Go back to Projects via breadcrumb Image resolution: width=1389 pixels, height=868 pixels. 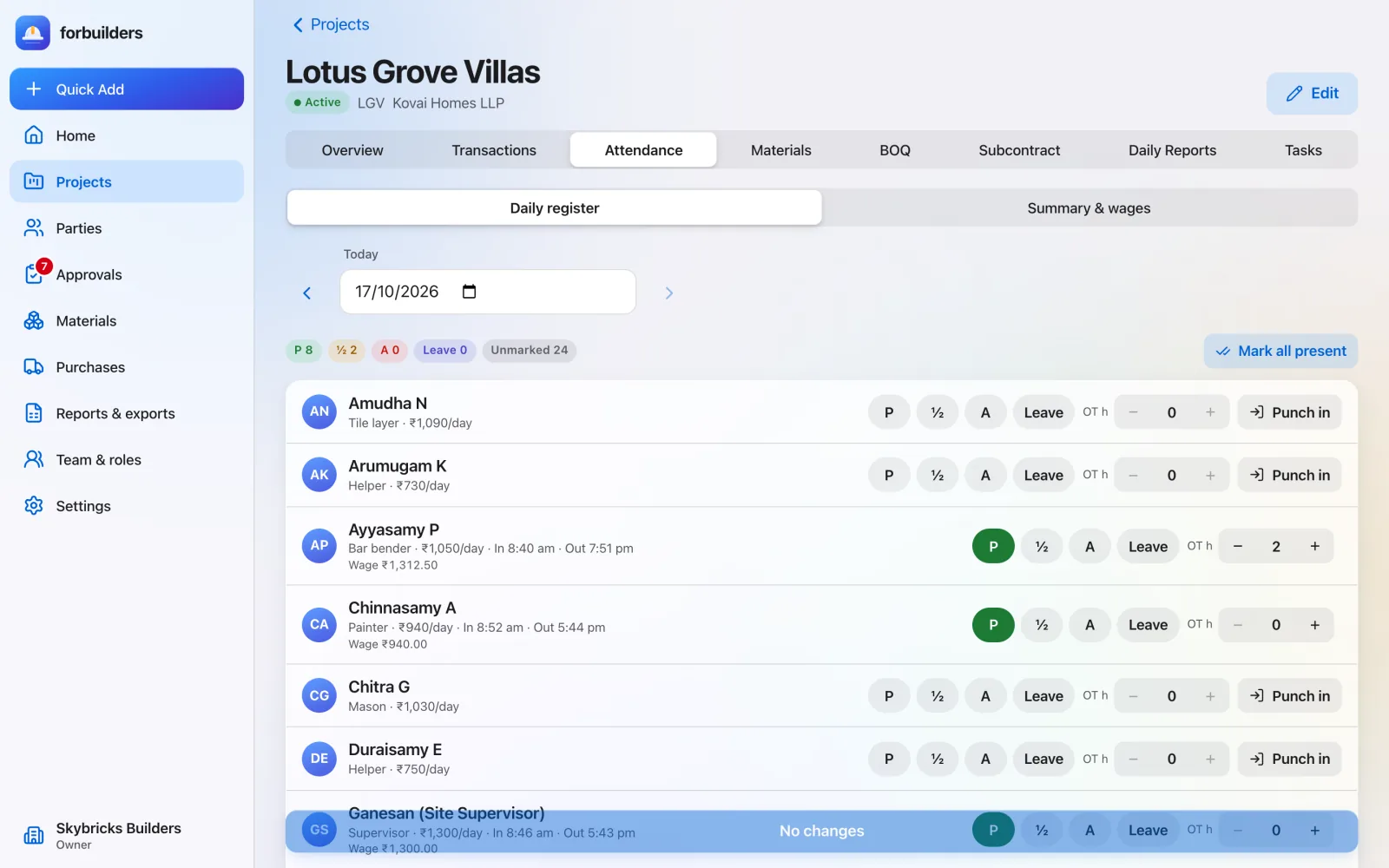click(331, 24)
